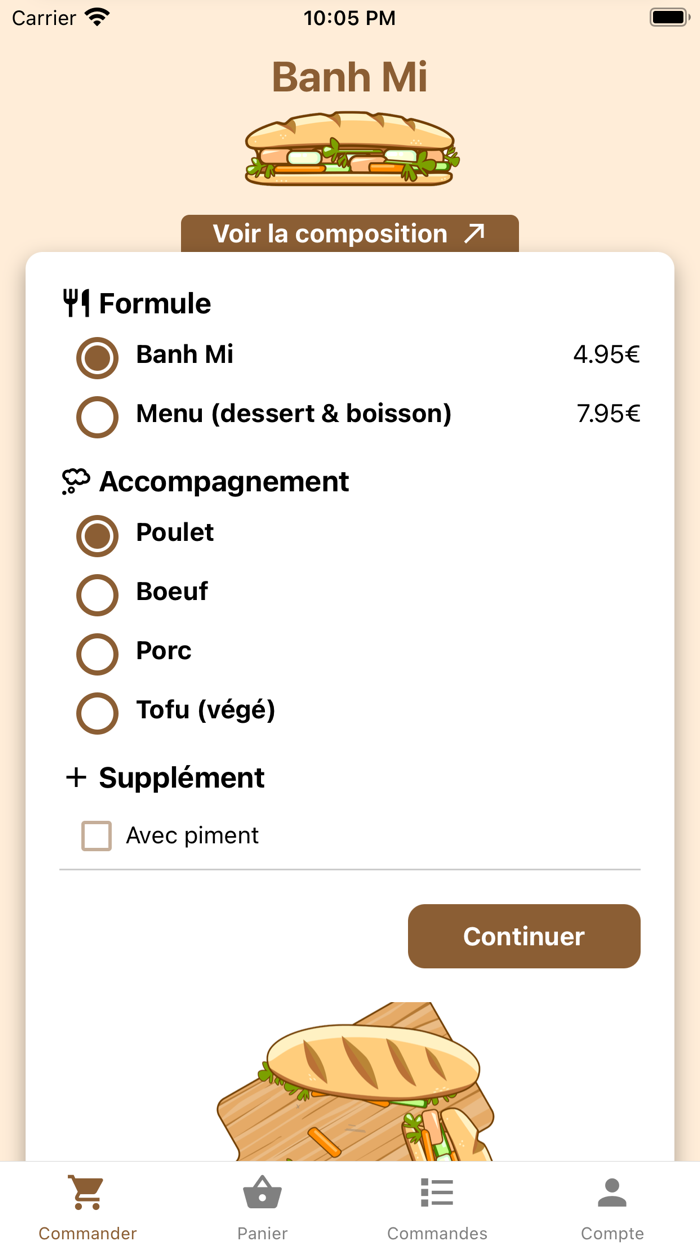700x1244 pixels.
Task: Select Tofu (végé) option
Action: pos(97,712)
